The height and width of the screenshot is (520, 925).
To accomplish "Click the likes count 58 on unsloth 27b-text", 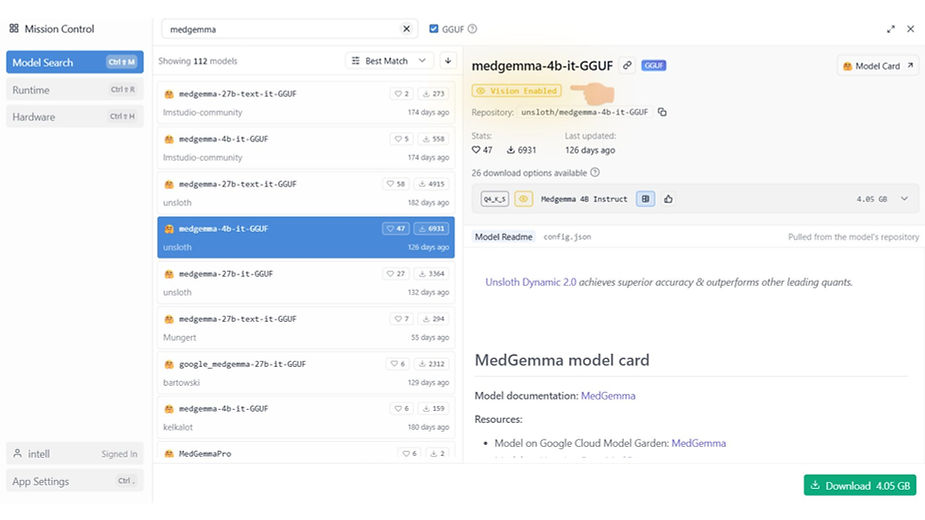I will click(396, 184).
